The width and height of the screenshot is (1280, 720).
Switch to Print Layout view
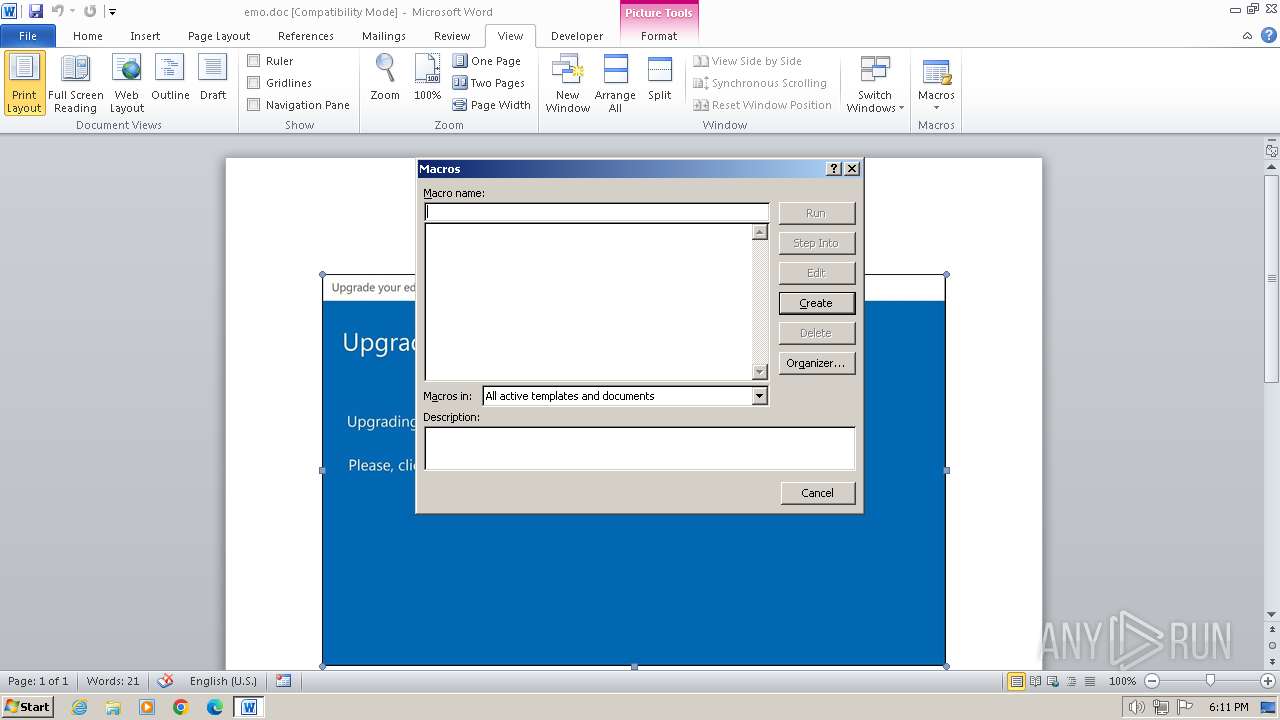[24, 84]
